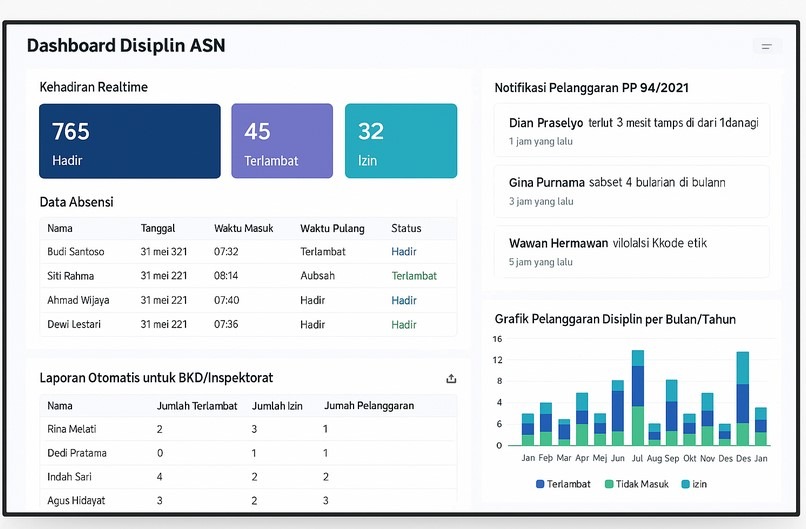Click the 31 mei 321 date cell
The image size is (806, 529).
coord(164,251)
